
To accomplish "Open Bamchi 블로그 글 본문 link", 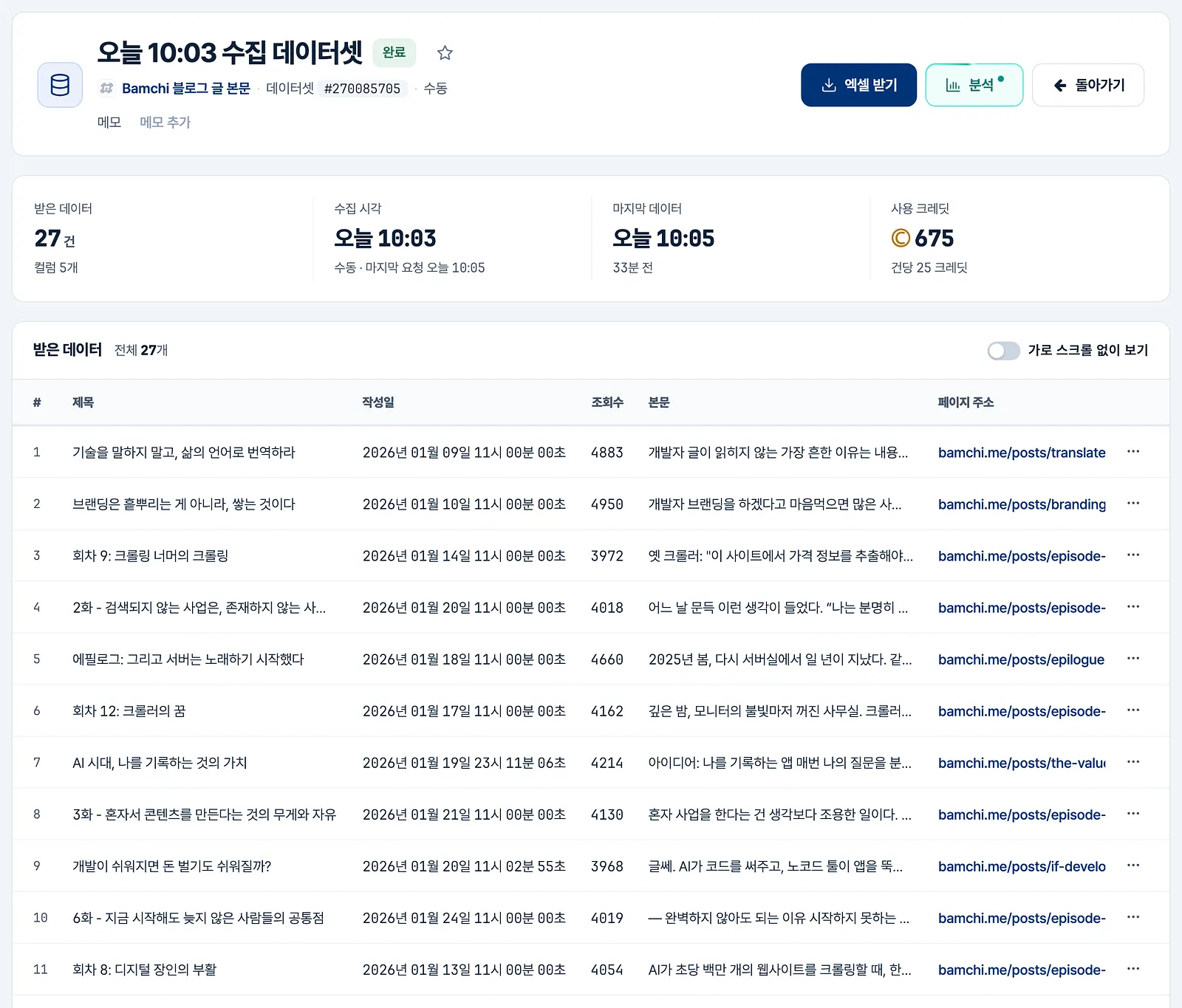I will 186,89.
